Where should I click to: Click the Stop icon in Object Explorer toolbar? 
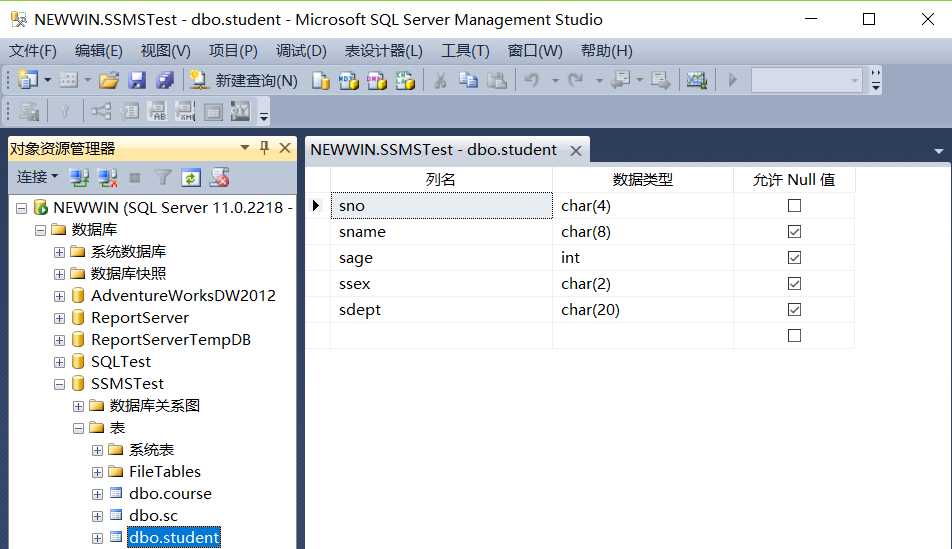(x=135, y=178)
